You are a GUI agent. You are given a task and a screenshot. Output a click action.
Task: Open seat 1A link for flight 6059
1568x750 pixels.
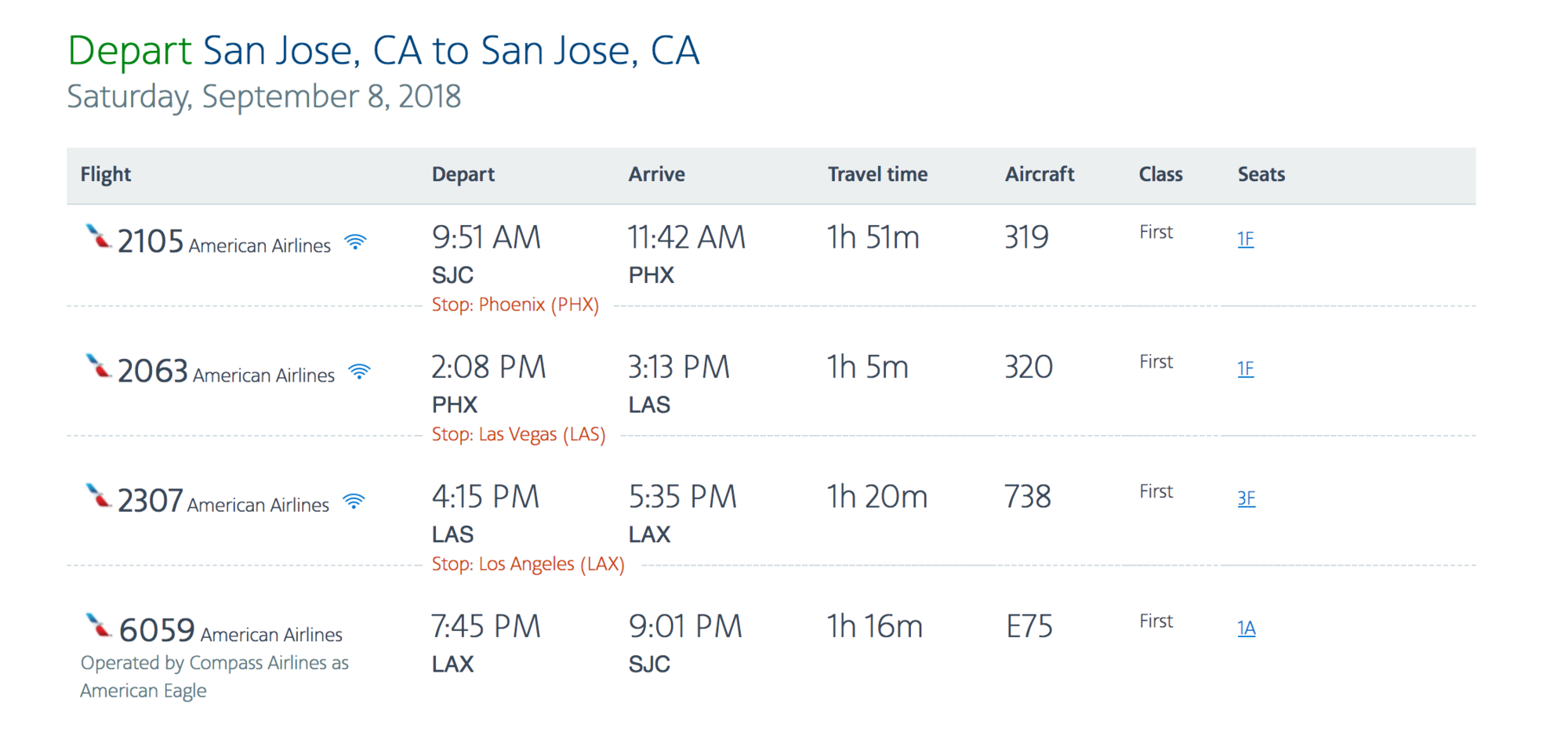coord(1247,628)
